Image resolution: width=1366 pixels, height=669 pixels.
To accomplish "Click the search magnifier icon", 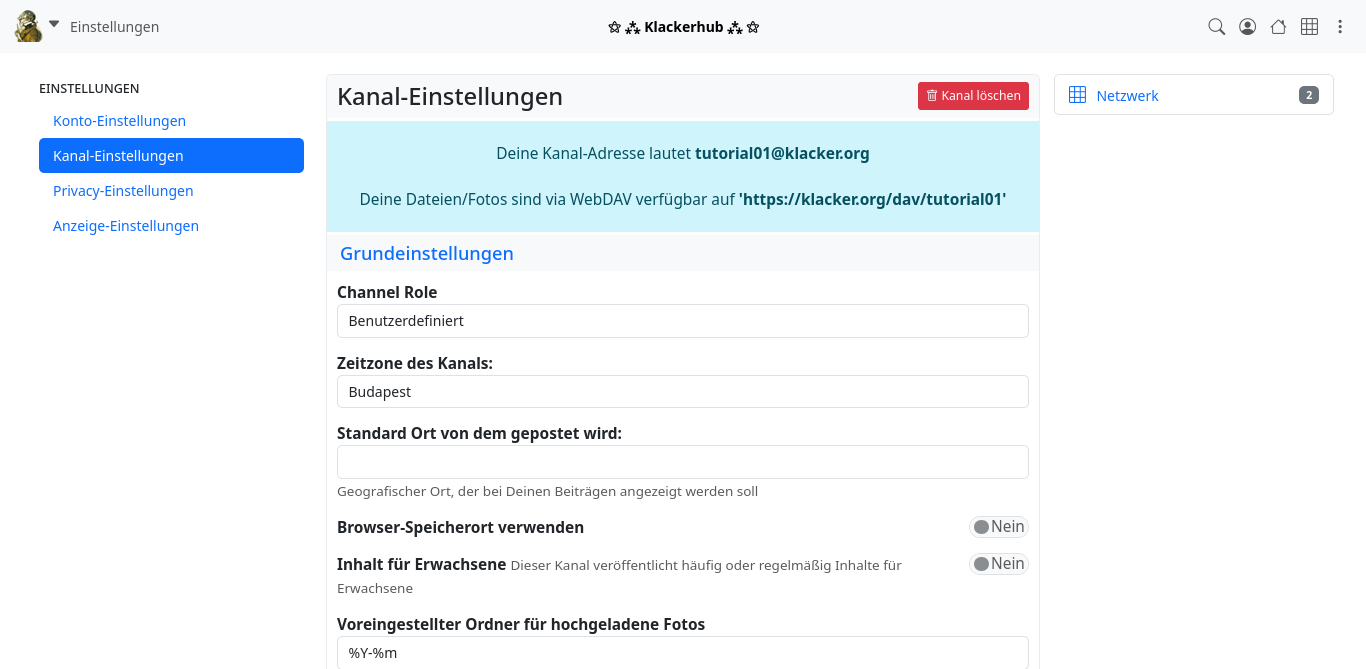I will pyautogui.click(x=1216, y=27).
